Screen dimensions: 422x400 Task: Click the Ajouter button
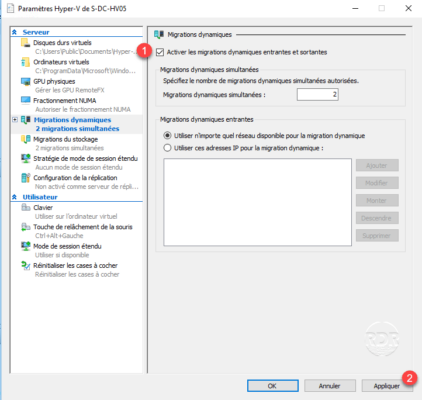377,165
